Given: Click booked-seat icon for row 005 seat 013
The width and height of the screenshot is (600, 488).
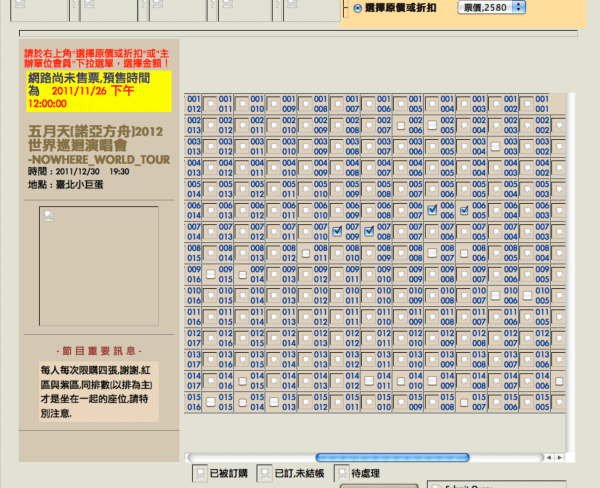Looking at the screenshot, I should point(210,189).
